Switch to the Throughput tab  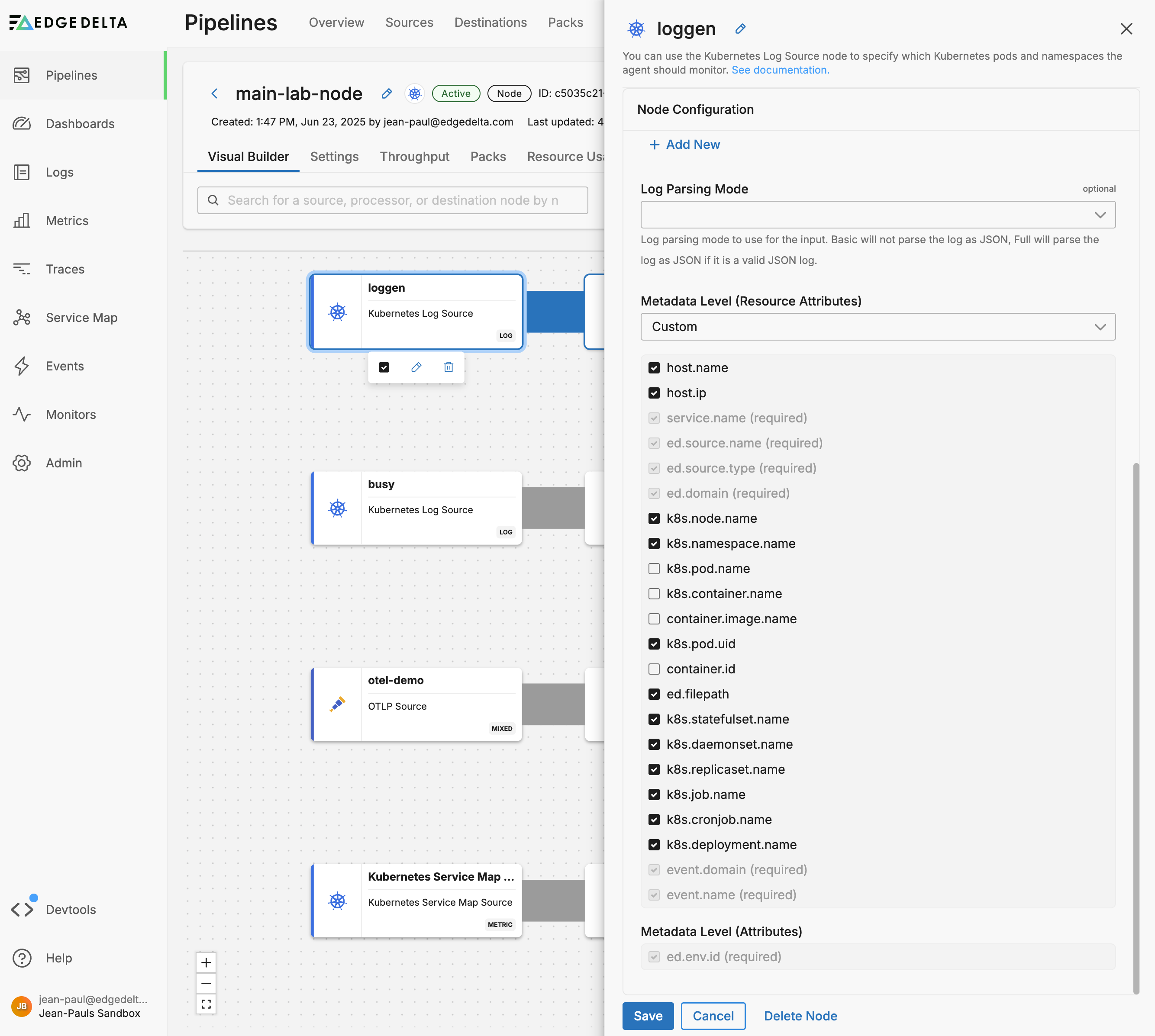pyautogui.click(x=415, y=157)
